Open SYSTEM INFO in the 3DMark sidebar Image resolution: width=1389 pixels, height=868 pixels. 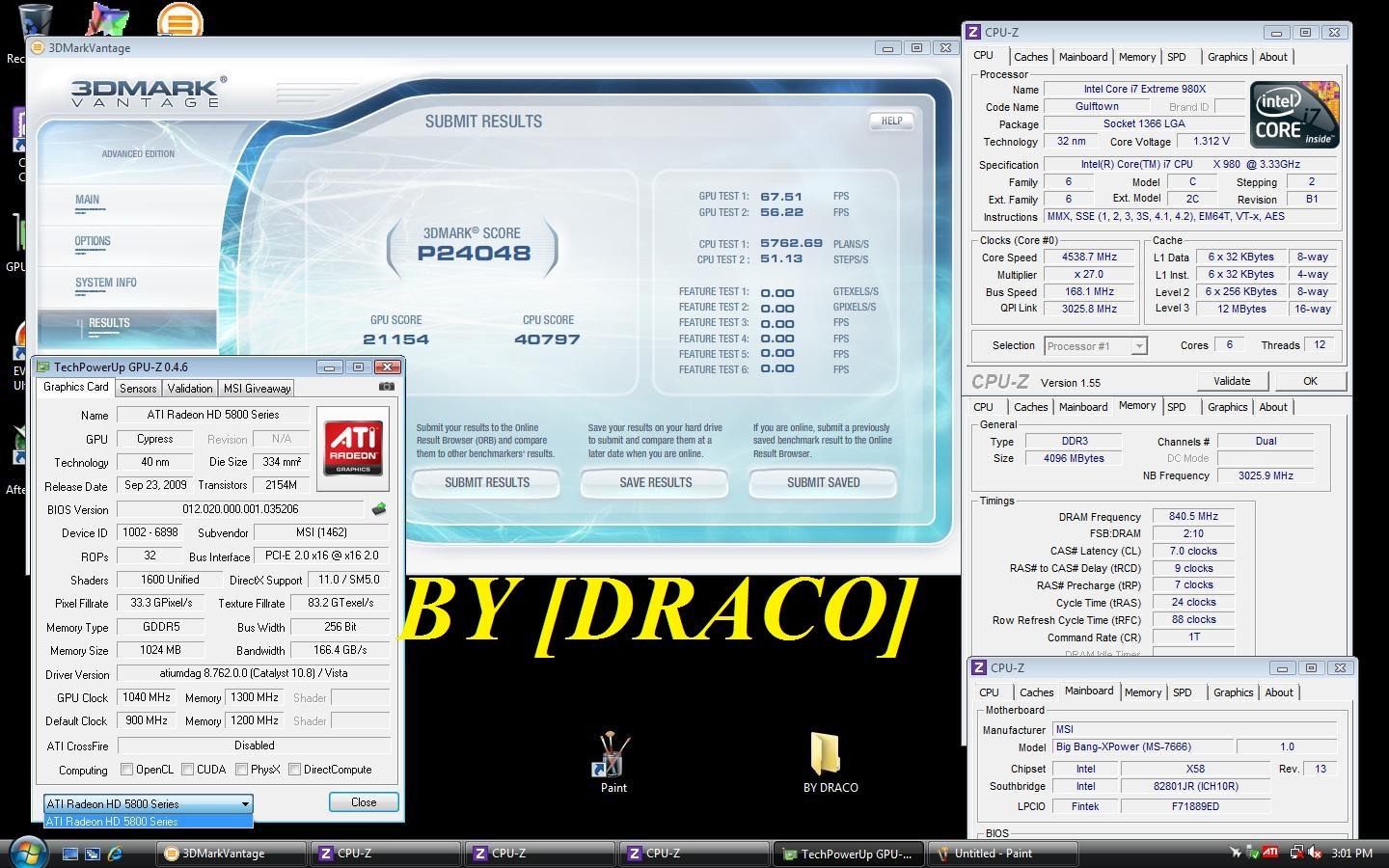coord(106,284)
